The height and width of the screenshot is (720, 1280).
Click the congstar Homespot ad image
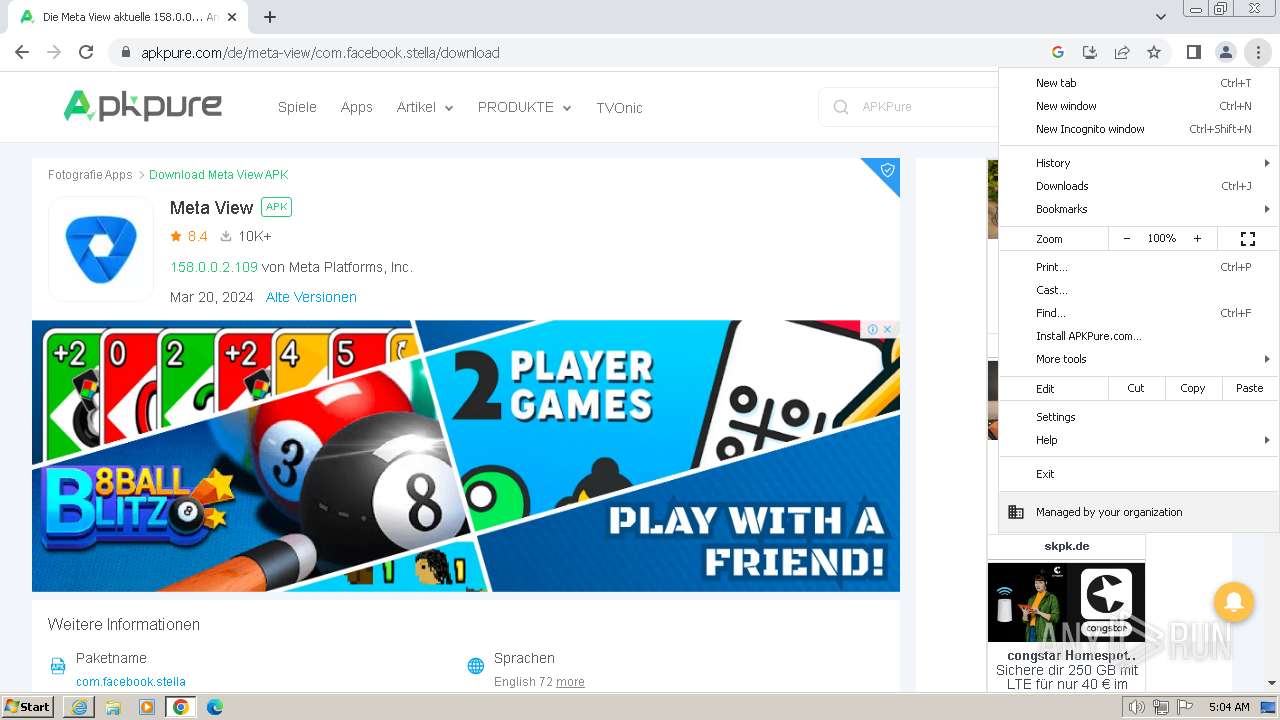1066,602
